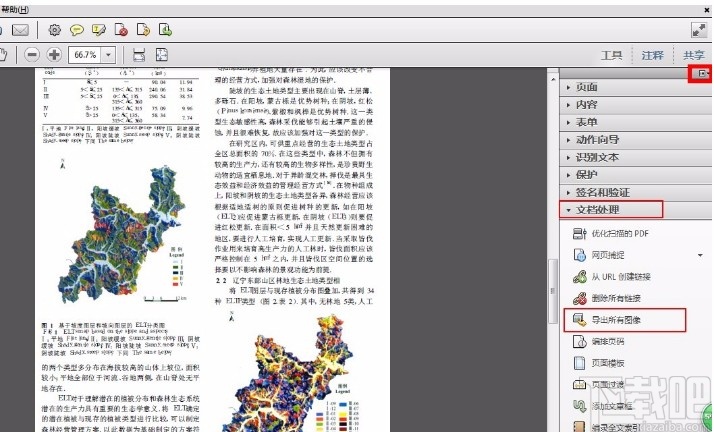
Task: Collapse the 文档处理 section
Action: tap(635, 210)
